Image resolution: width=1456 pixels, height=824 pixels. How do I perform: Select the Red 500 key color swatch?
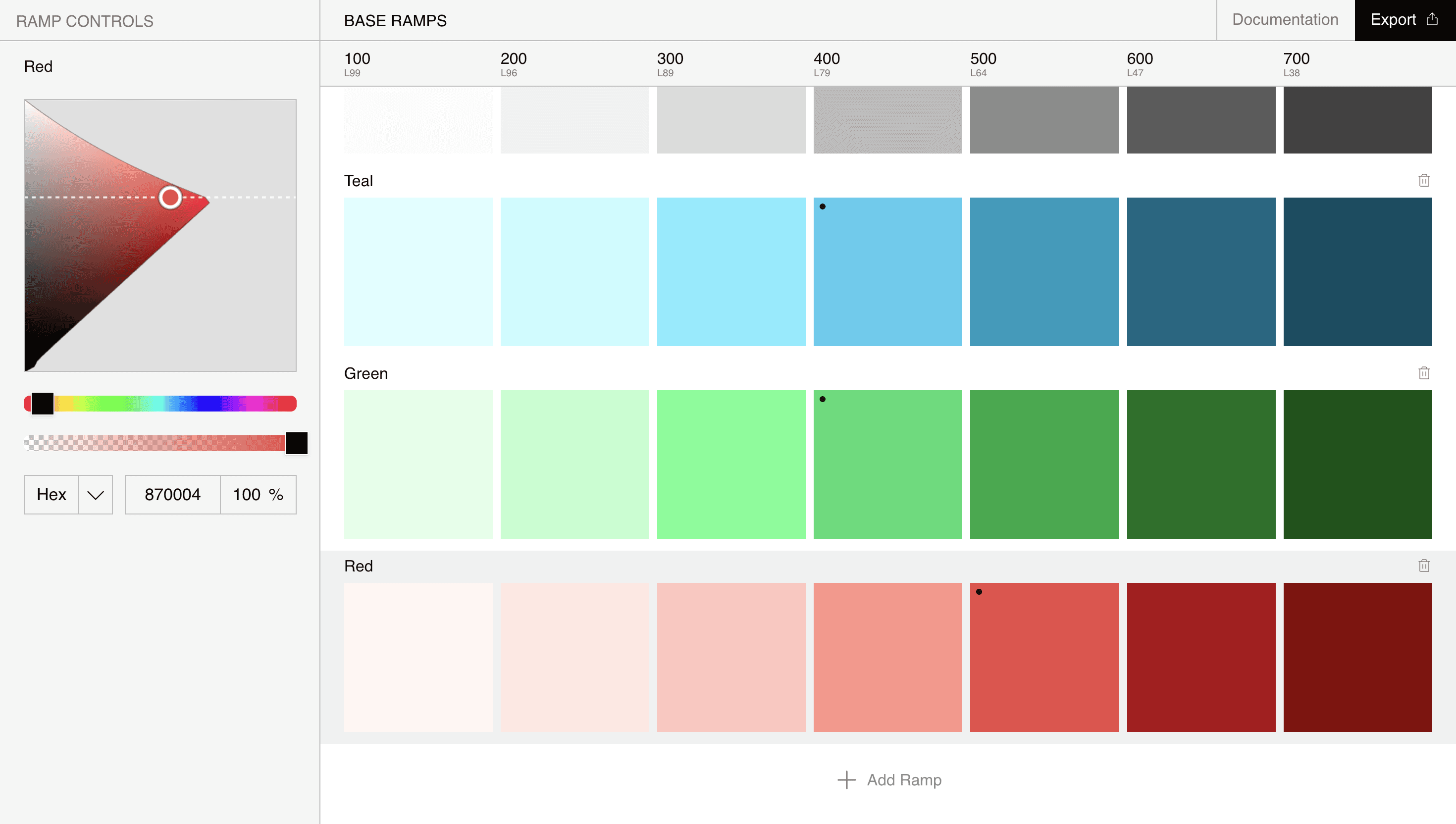click(x=1044, y=657)
